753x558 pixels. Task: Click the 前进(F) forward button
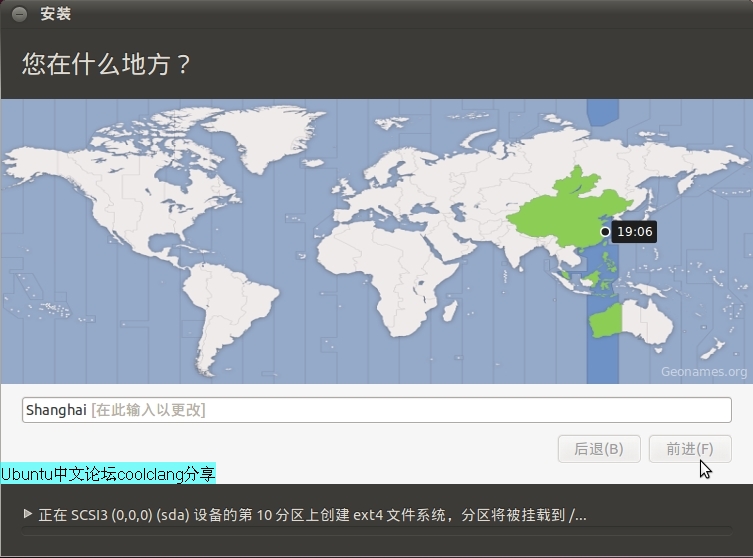point(690,449)
